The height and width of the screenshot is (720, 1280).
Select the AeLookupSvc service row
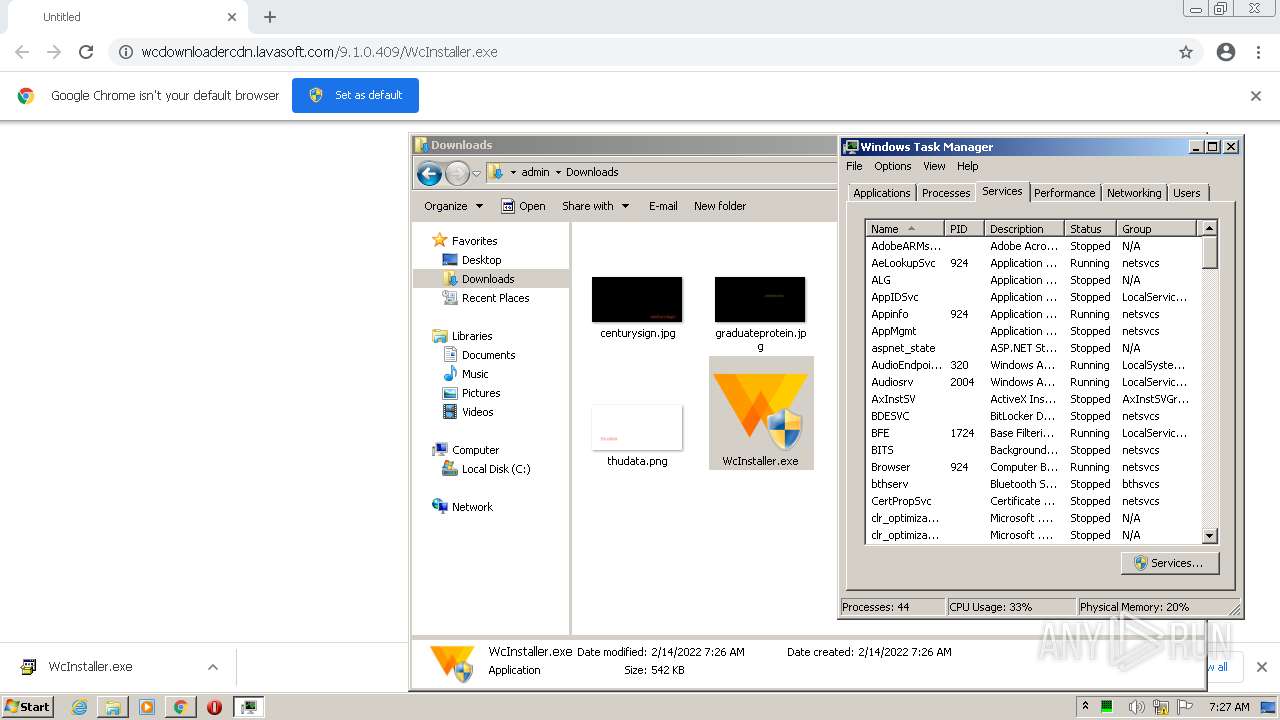pyautogui.click(x=1033, y=263)
